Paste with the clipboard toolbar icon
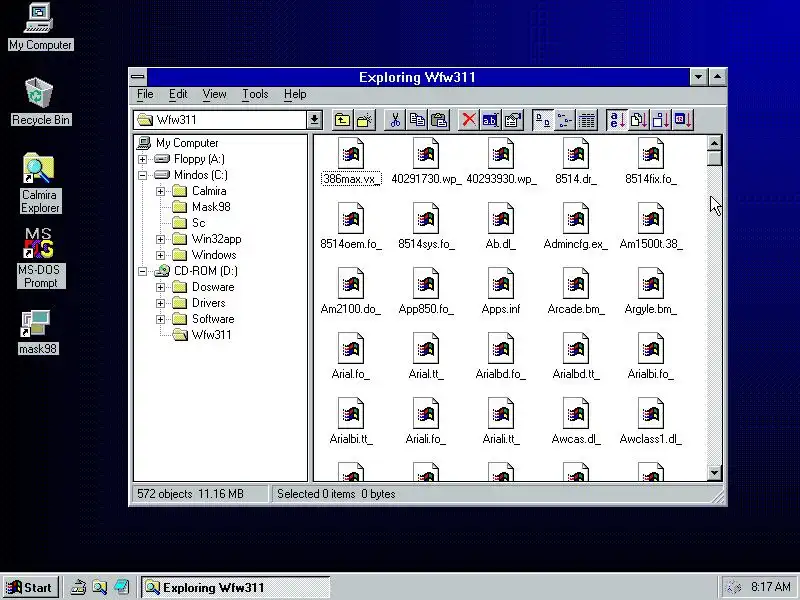Screen dimensions: 800x600 (439, 120)
